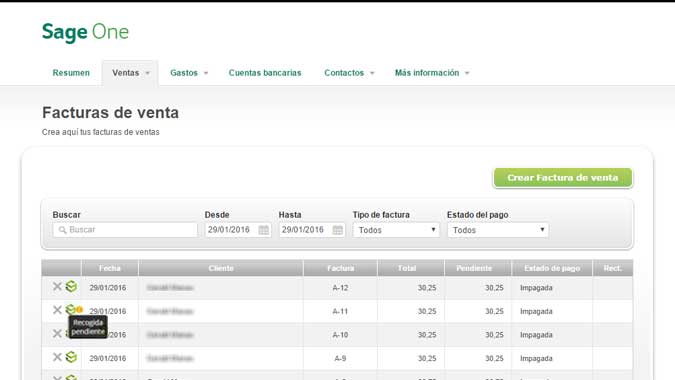Open the Ventas menu tab
This screenshot has width=675, height=380.
pos(130,73)
